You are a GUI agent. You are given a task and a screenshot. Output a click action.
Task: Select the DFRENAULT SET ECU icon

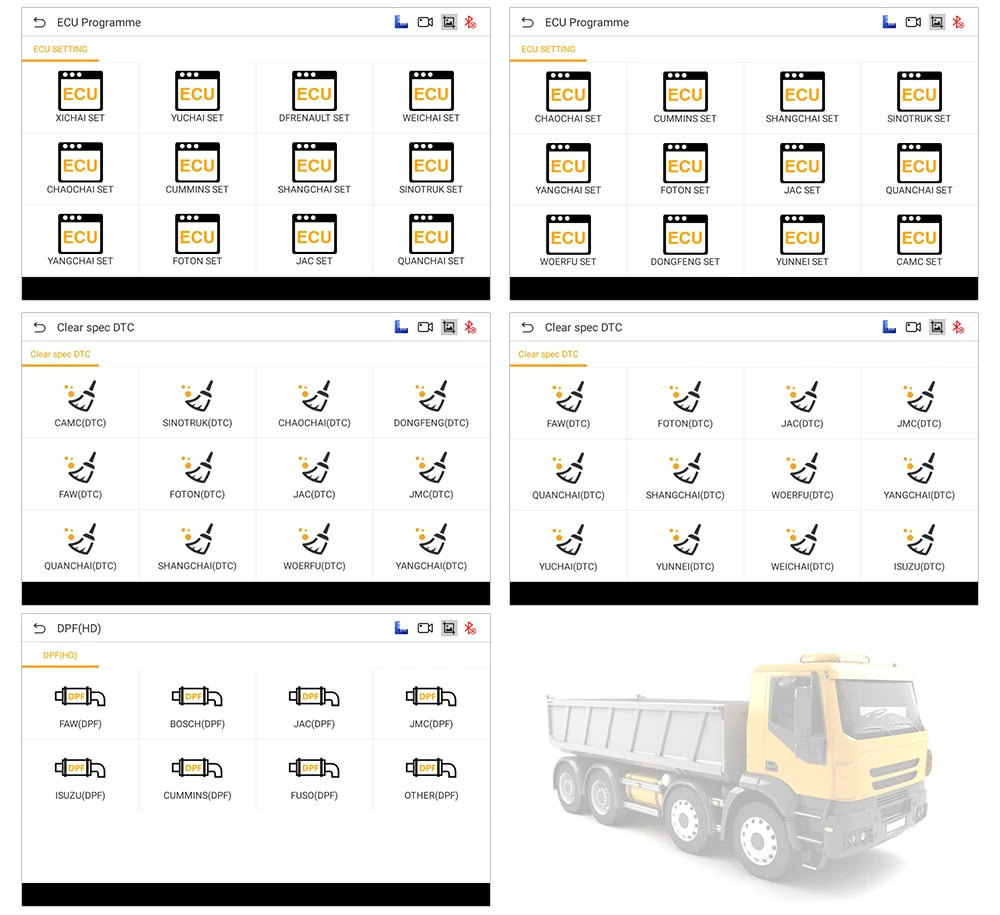click(314, 97)
